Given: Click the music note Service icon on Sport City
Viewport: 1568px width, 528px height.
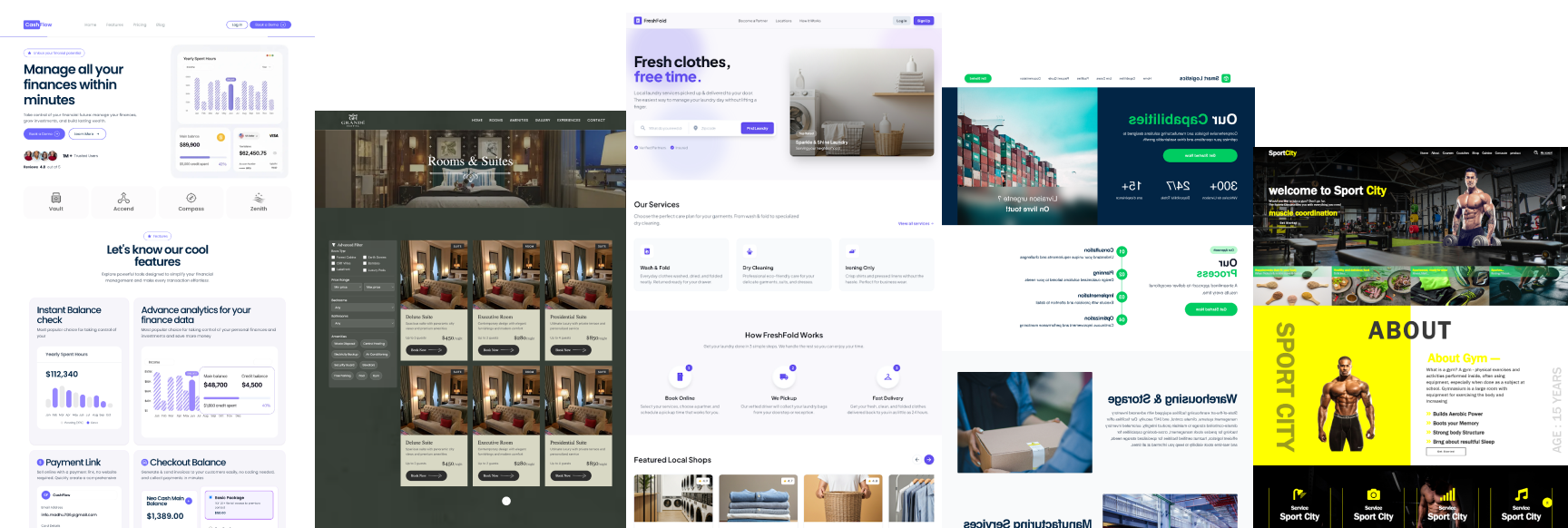Looking at the screenshot, I should 1521,494.
